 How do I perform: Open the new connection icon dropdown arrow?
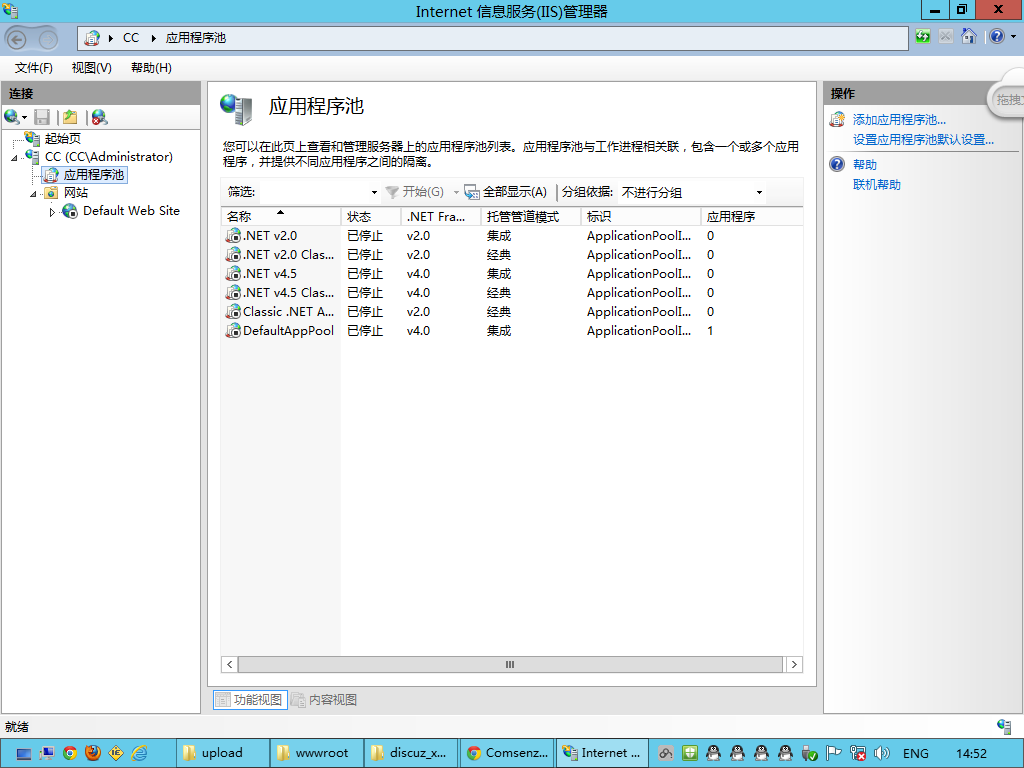(x=24, y=118)
